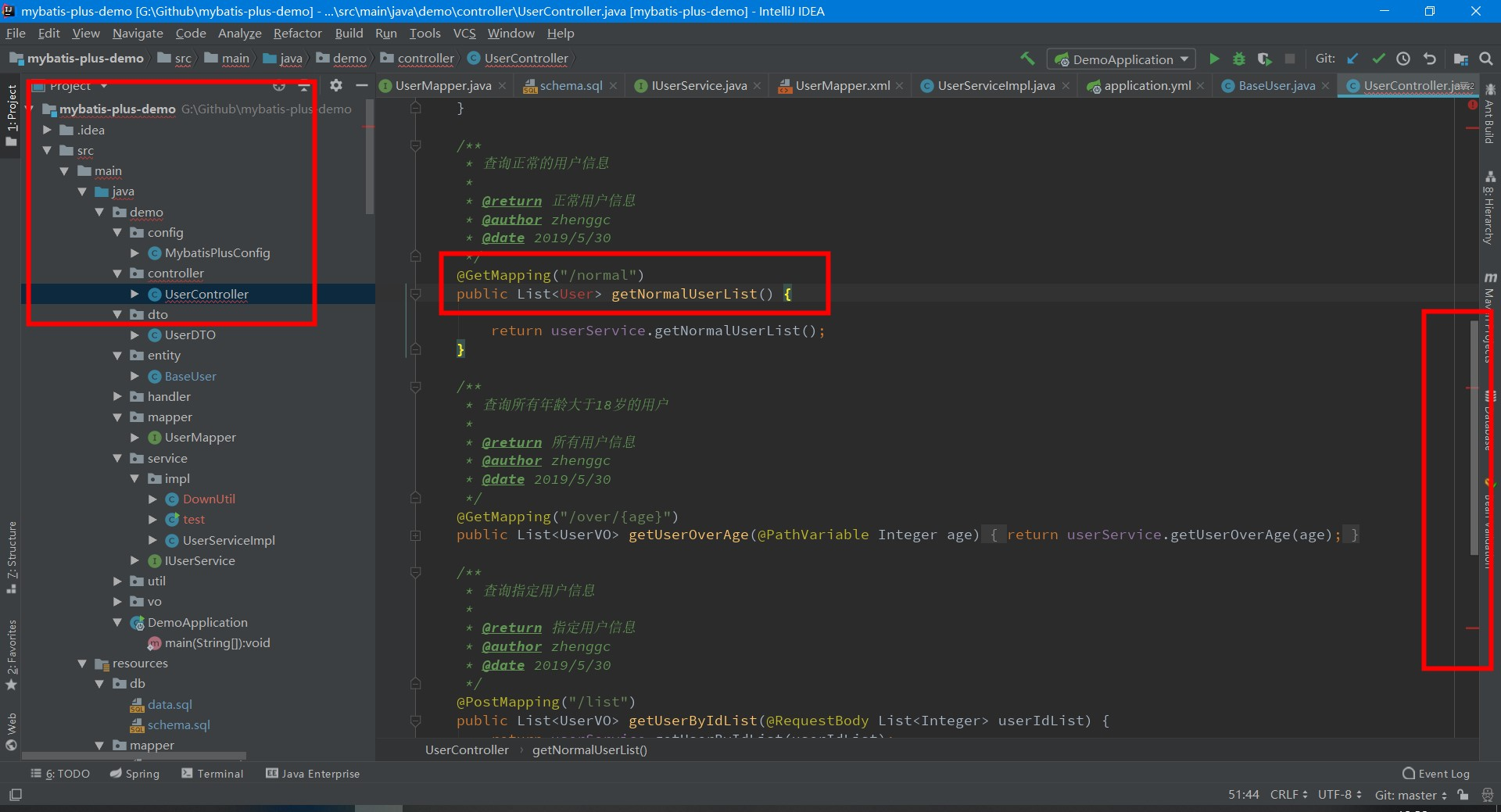Screen dimensions: 1501x812
Task: Click the gutter fold marker beside getNormalUserList
Action: (416, 295)
